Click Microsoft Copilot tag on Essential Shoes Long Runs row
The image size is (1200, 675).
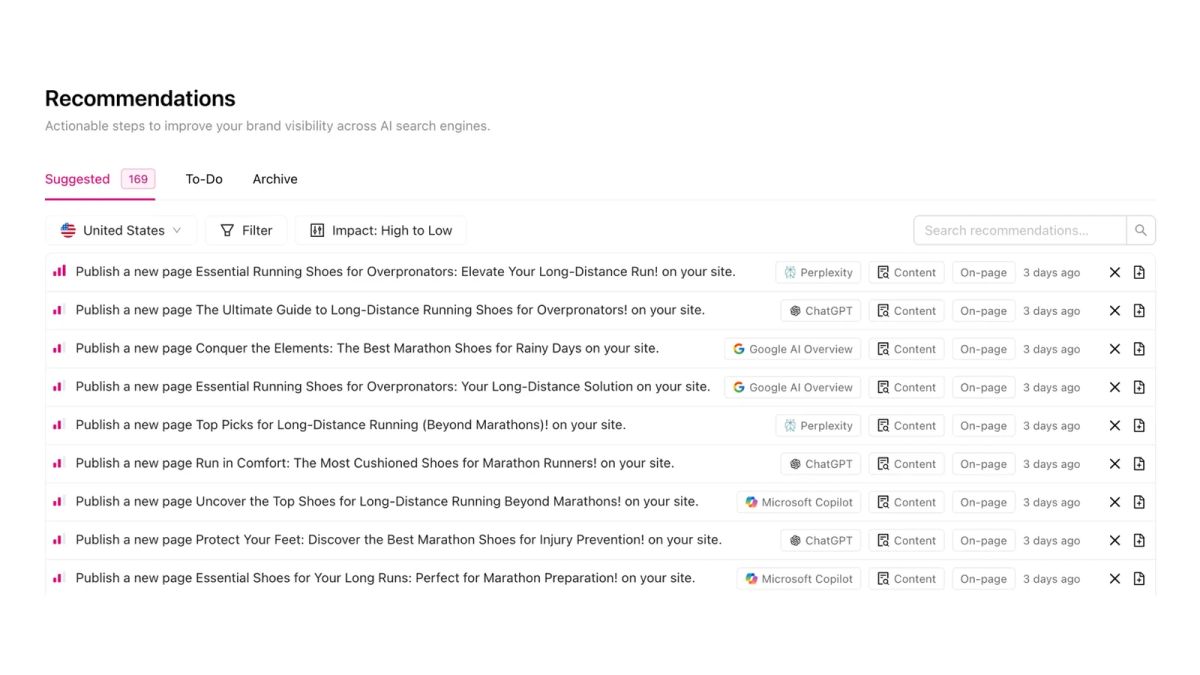coord(799,578)
